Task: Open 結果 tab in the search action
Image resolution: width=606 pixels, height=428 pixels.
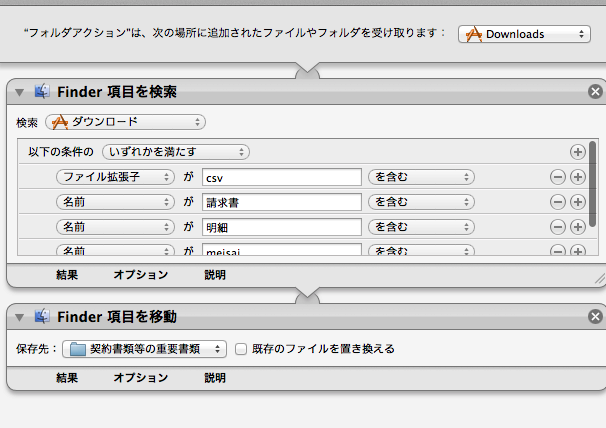Action: point(68,274)
